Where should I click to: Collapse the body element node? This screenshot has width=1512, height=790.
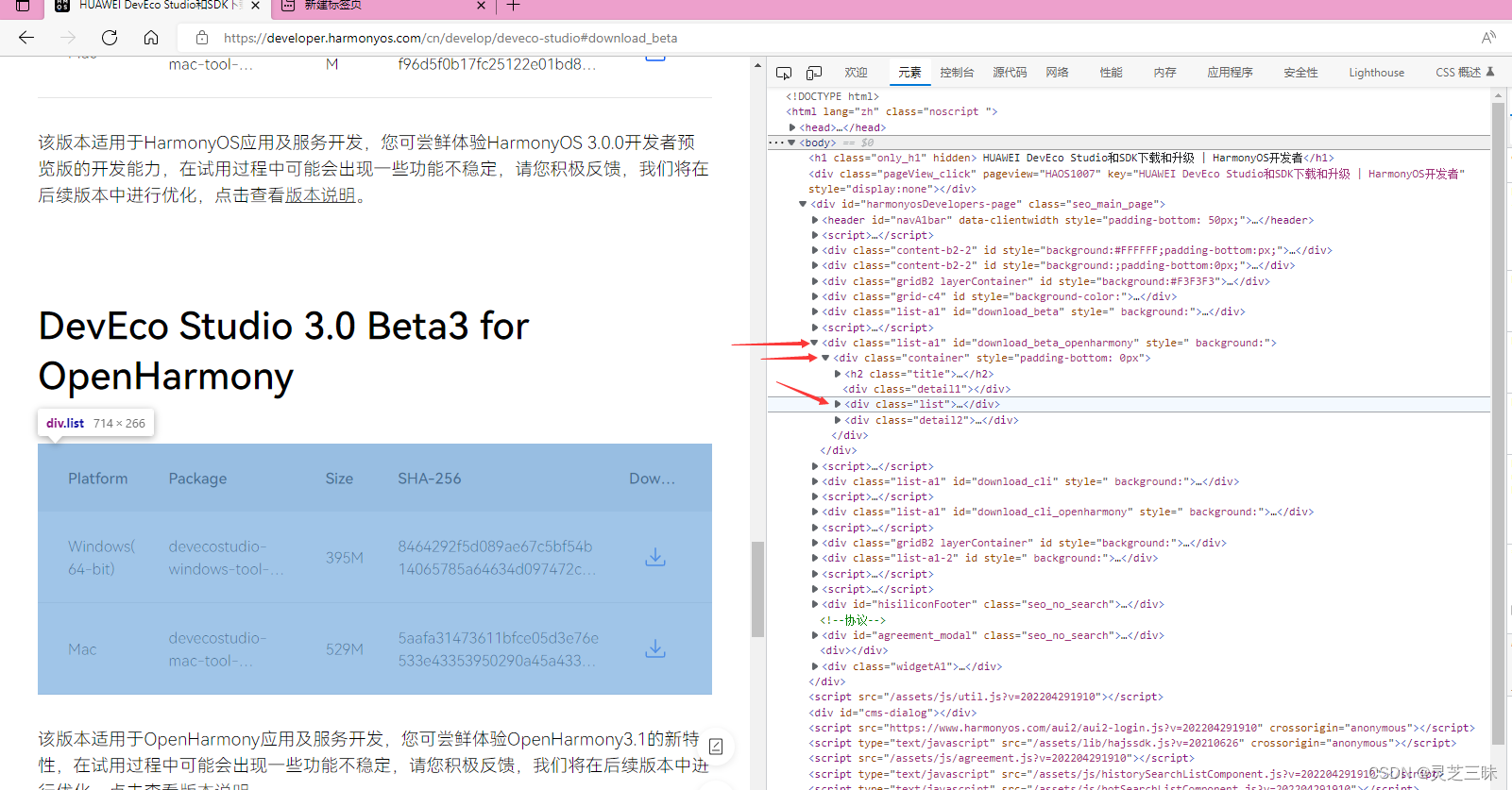click(791, 143)
